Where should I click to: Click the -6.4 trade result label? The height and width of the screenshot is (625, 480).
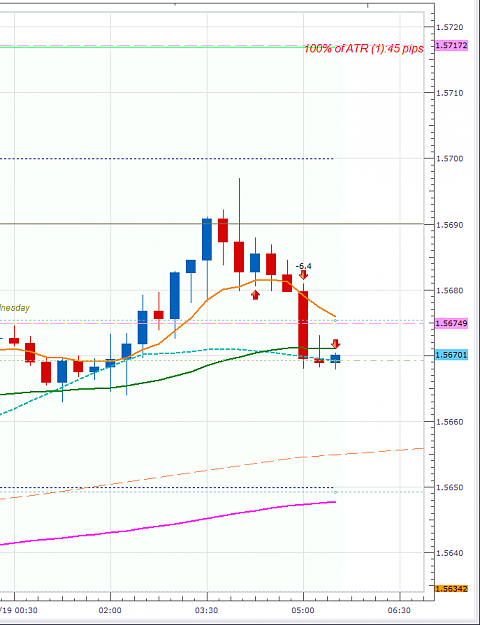(304, 266)
